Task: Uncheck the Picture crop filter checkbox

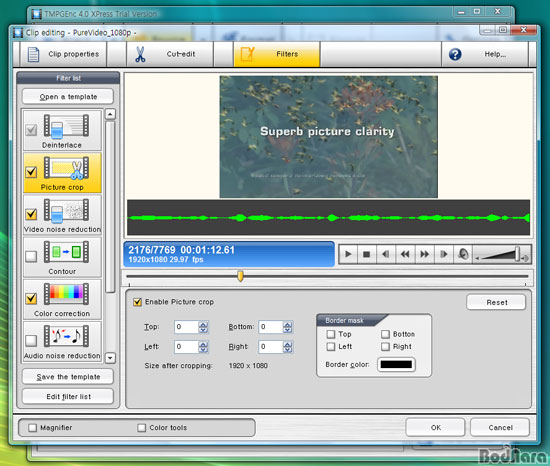Action: (31, 172)
